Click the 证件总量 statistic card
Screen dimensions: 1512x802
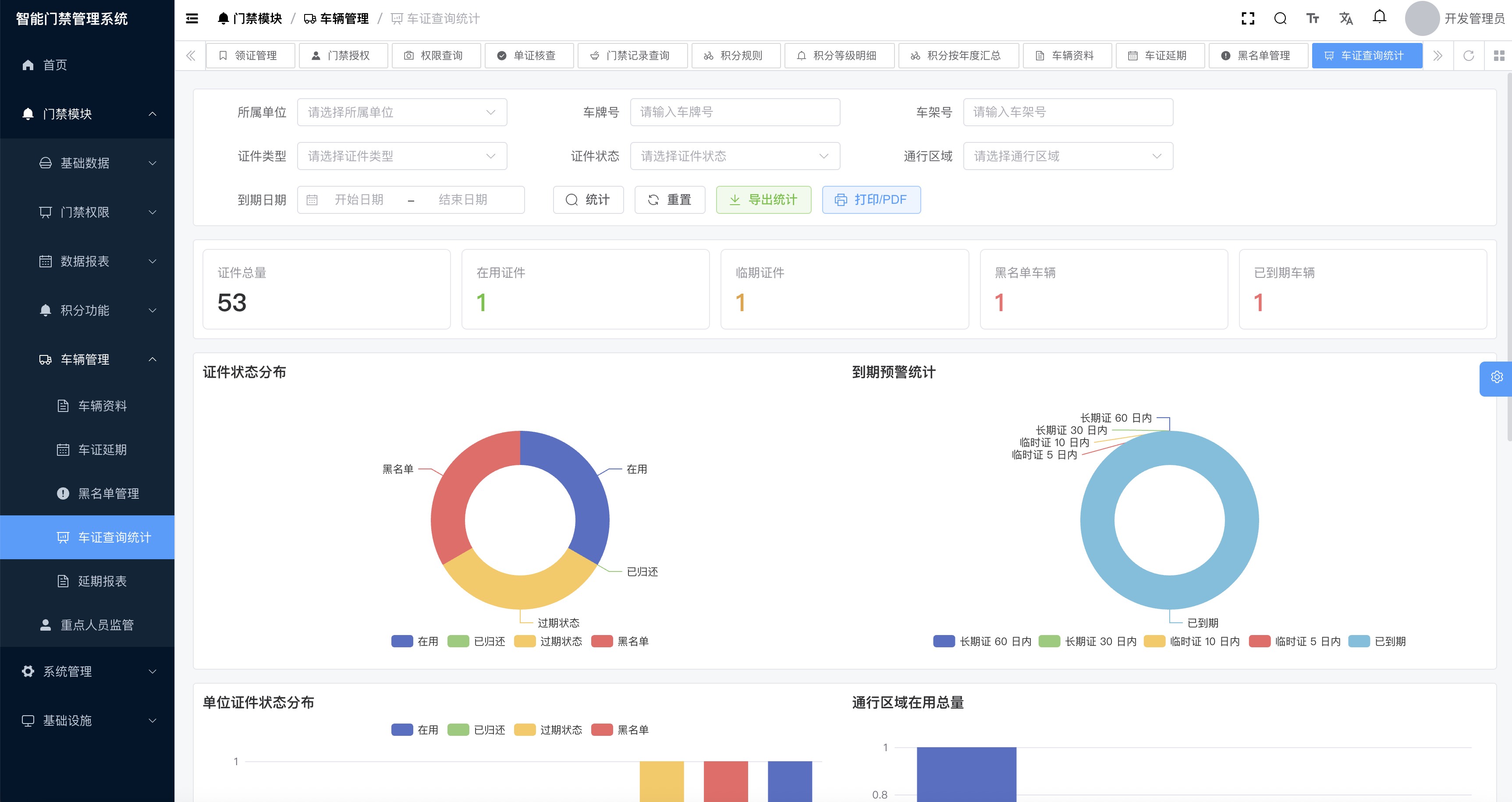[327, 289]
